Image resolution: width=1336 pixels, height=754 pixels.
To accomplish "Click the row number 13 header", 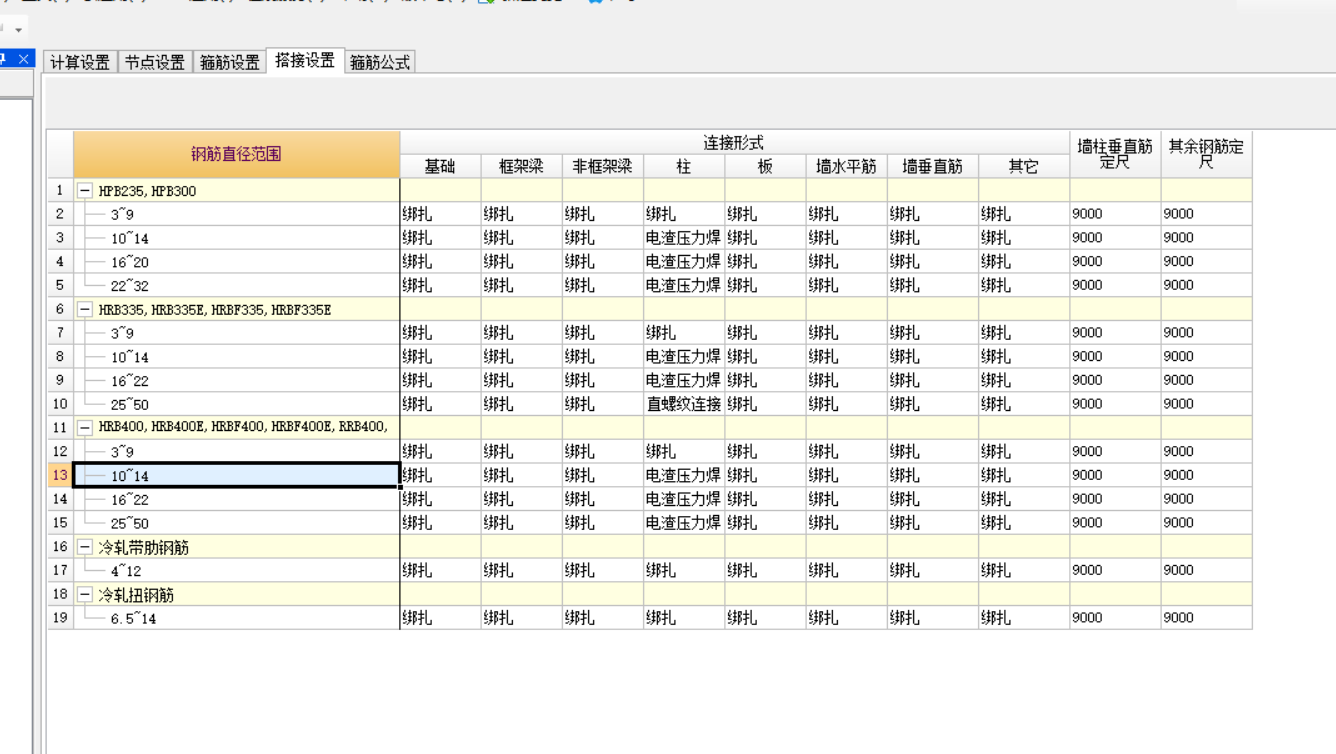I will tap(60, 475).
